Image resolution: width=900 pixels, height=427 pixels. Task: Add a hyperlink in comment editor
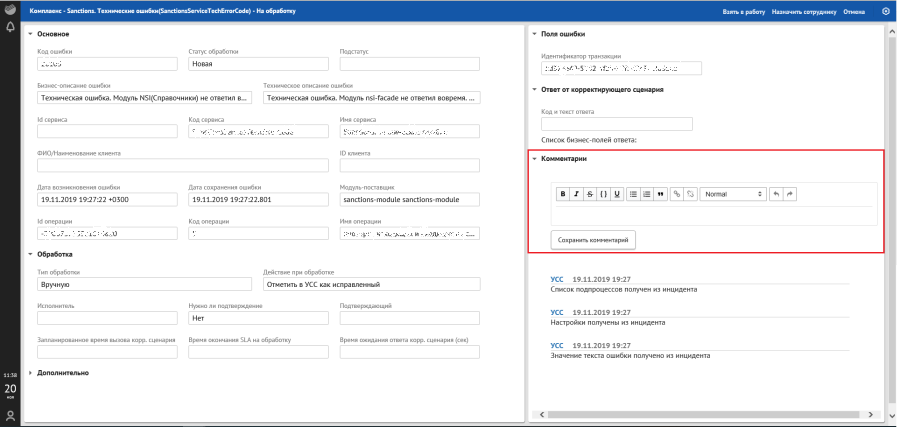677,194
